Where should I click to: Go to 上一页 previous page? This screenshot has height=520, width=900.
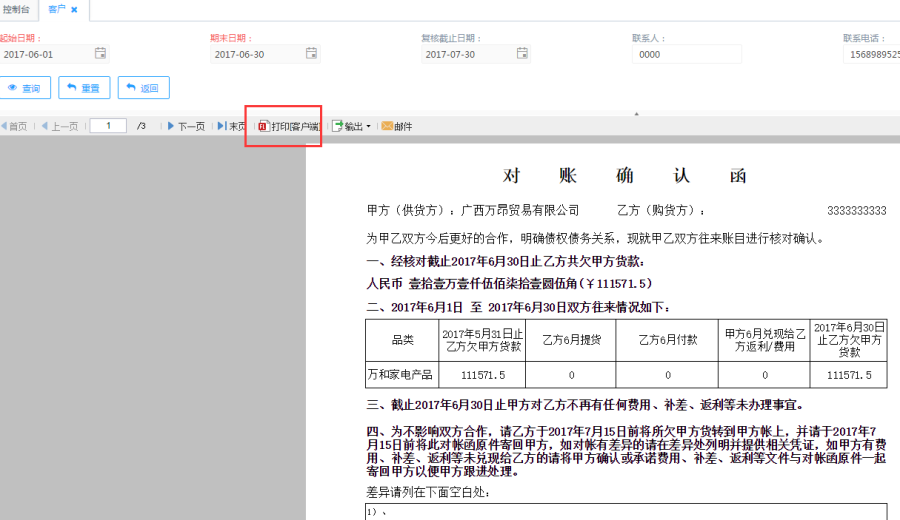click(59, 126)
